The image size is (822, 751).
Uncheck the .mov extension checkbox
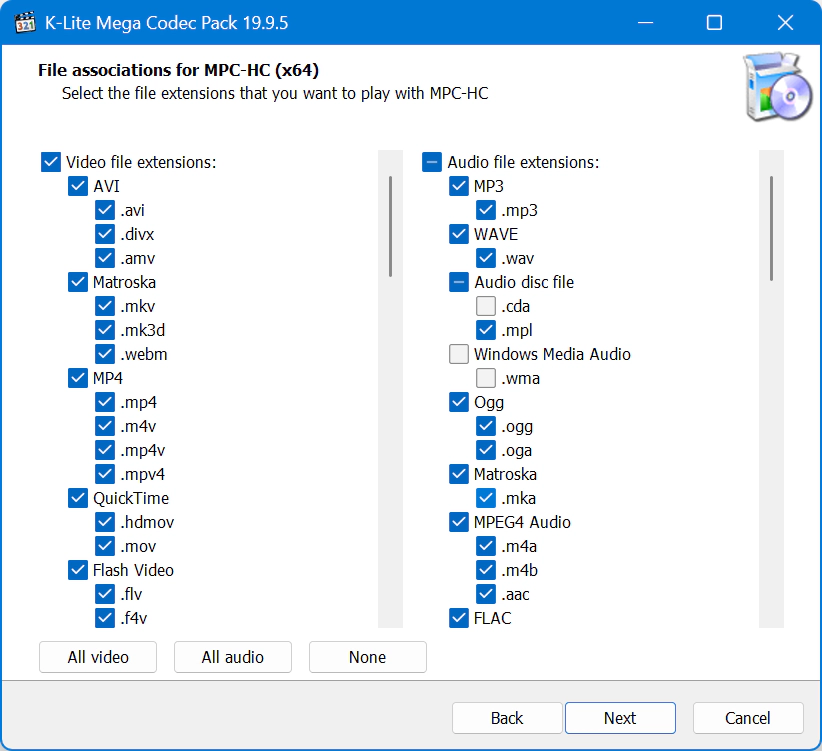click(x=105, y=546)
